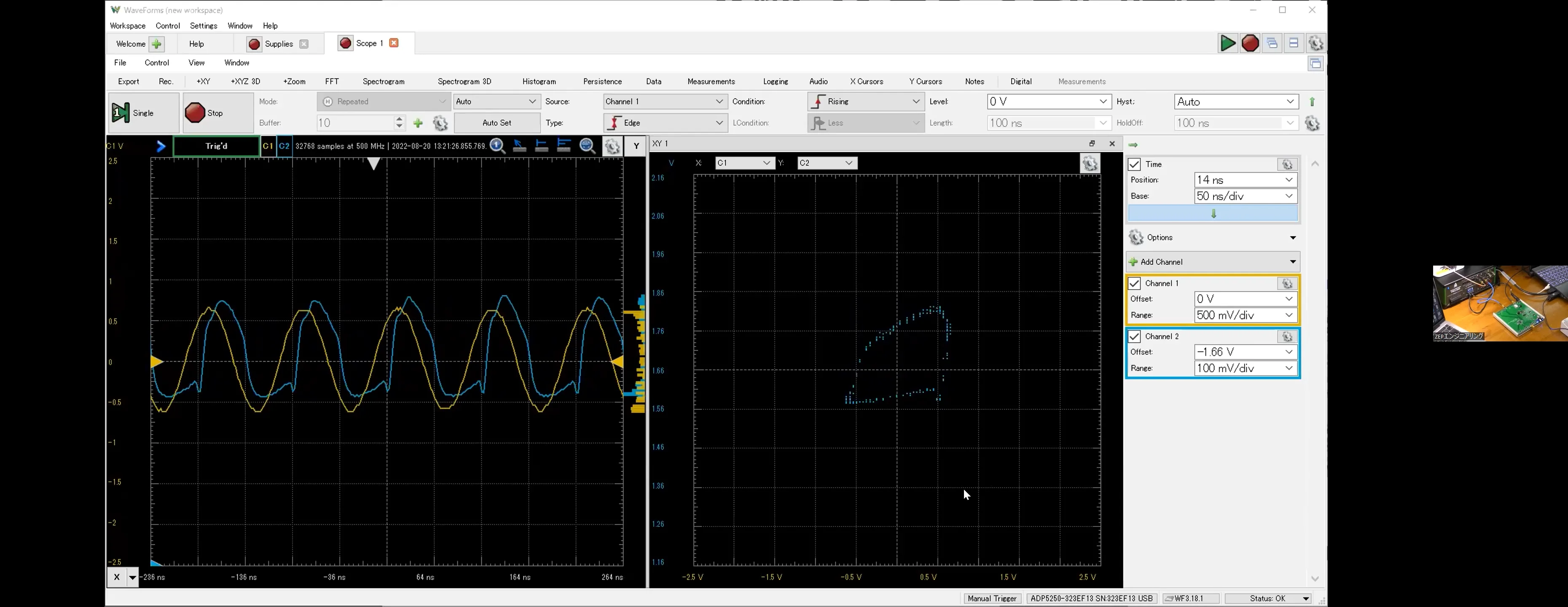Uncheck the Channel 2 checkbox
The width and height of the screenshot is (1568, 607).
1134,337
